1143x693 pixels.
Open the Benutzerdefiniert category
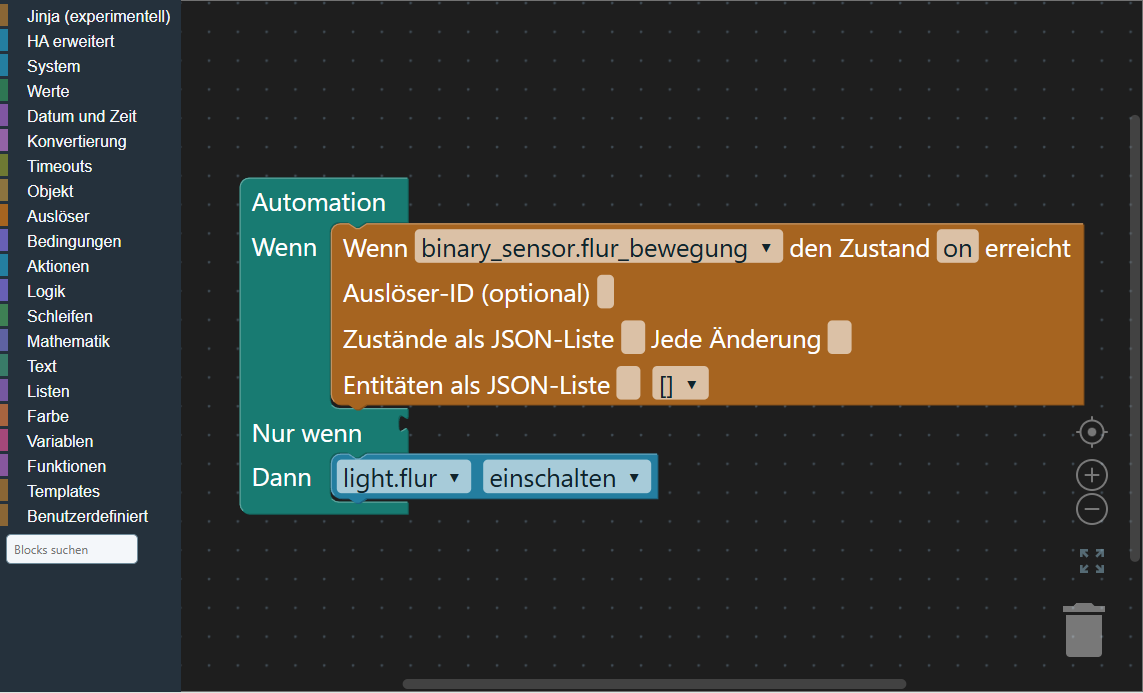point(90,516)
